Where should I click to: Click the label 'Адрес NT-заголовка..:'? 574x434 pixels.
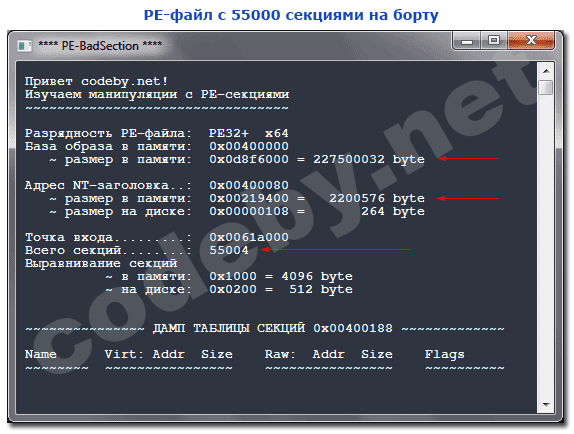tap(108, 186)
